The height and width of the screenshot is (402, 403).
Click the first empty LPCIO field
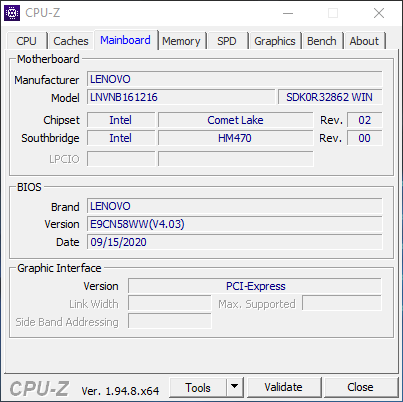click(121, 159)
